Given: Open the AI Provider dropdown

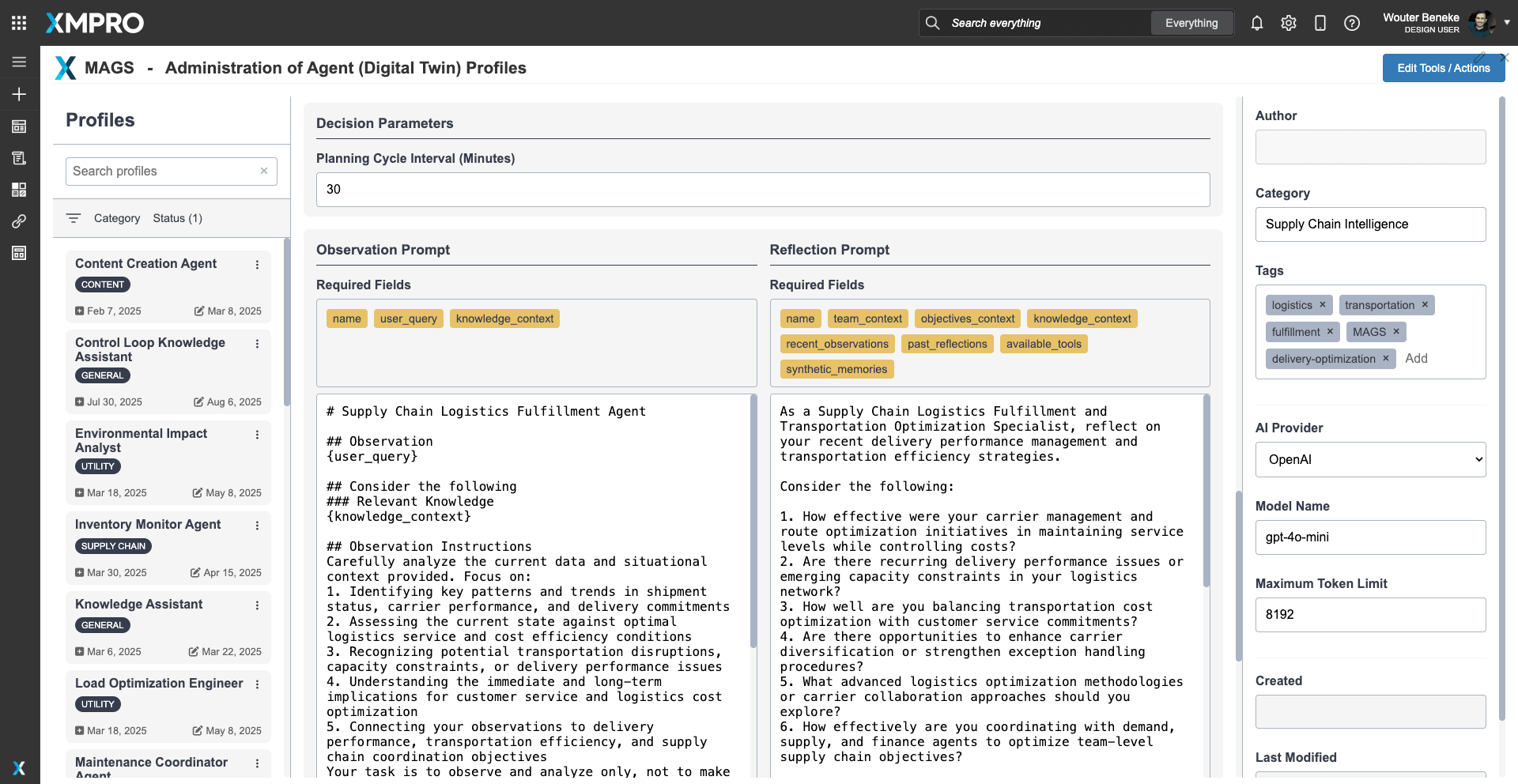Looking at the screenshot, I should [1370, 460].
